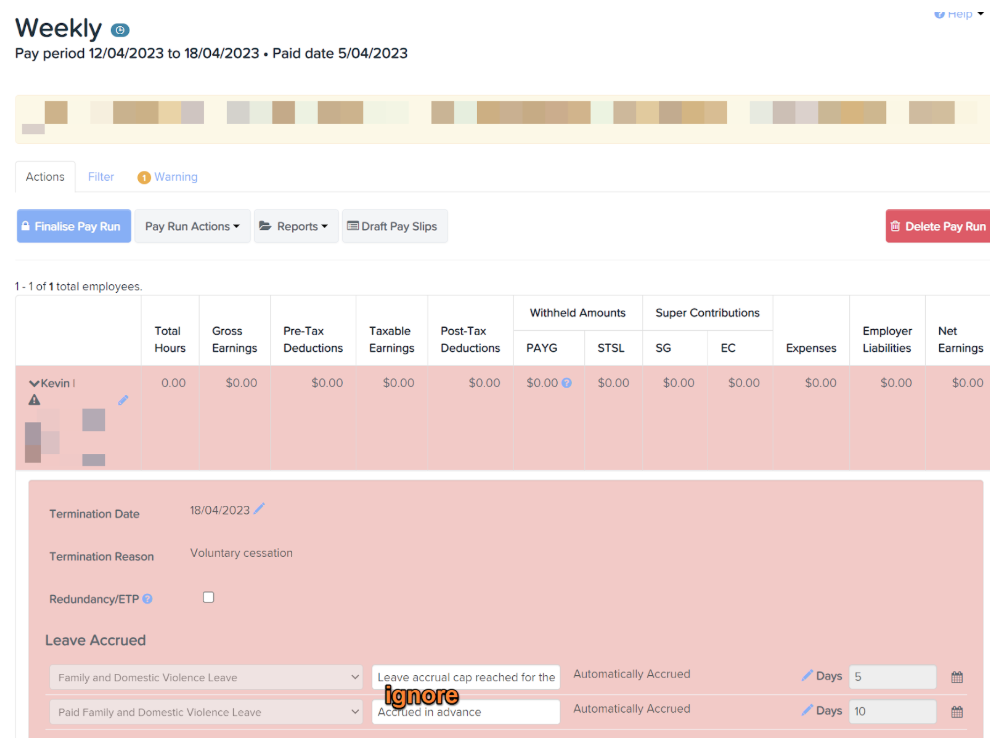
Task: Tick the Redundancy/ETP checkbox
Action: (x=209, y=597)
